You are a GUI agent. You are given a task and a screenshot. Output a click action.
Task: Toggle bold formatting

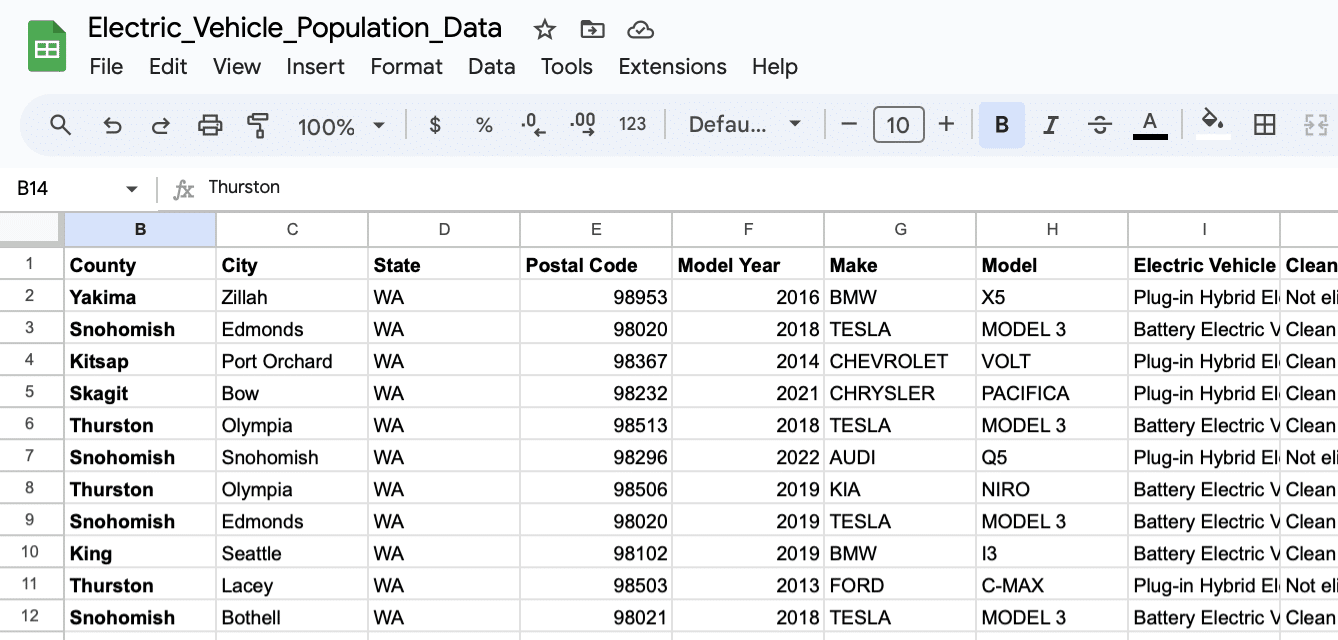click(1002, 125)
